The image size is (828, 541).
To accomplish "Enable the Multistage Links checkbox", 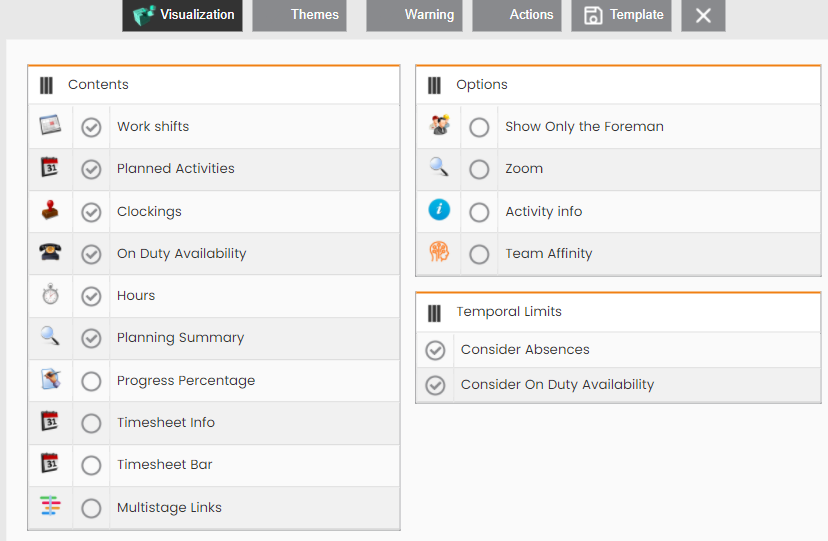I will pos(91,508).
